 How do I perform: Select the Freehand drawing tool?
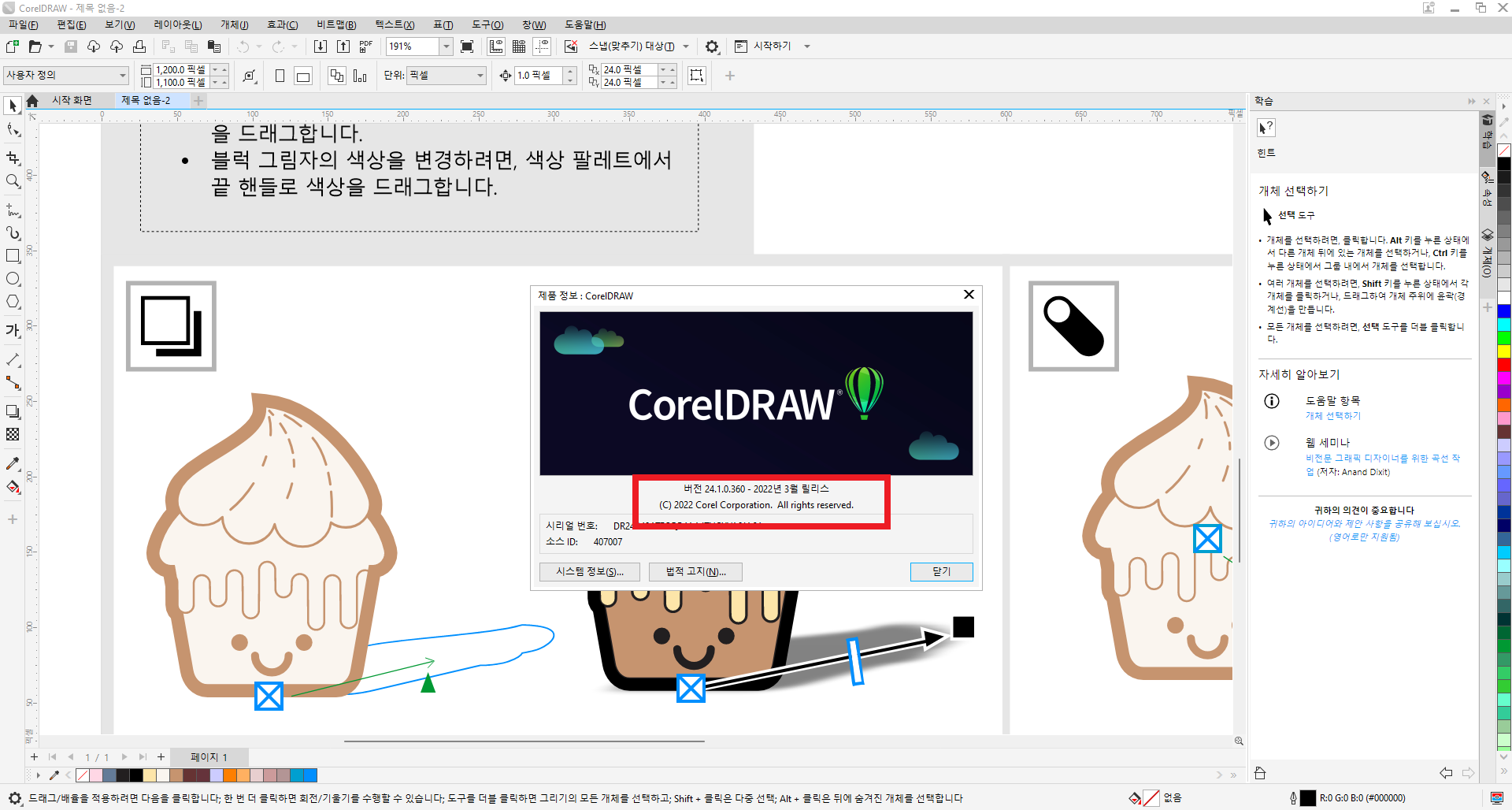point(13,210)
